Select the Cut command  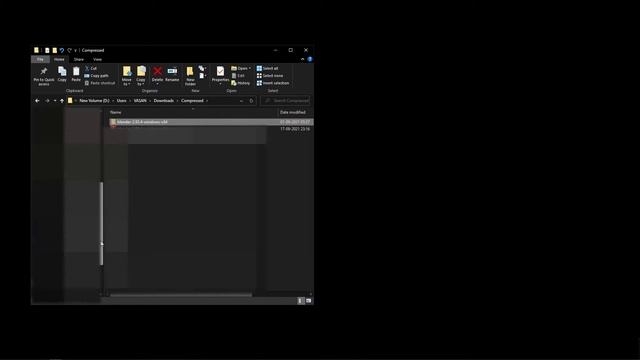coord(91,68)
